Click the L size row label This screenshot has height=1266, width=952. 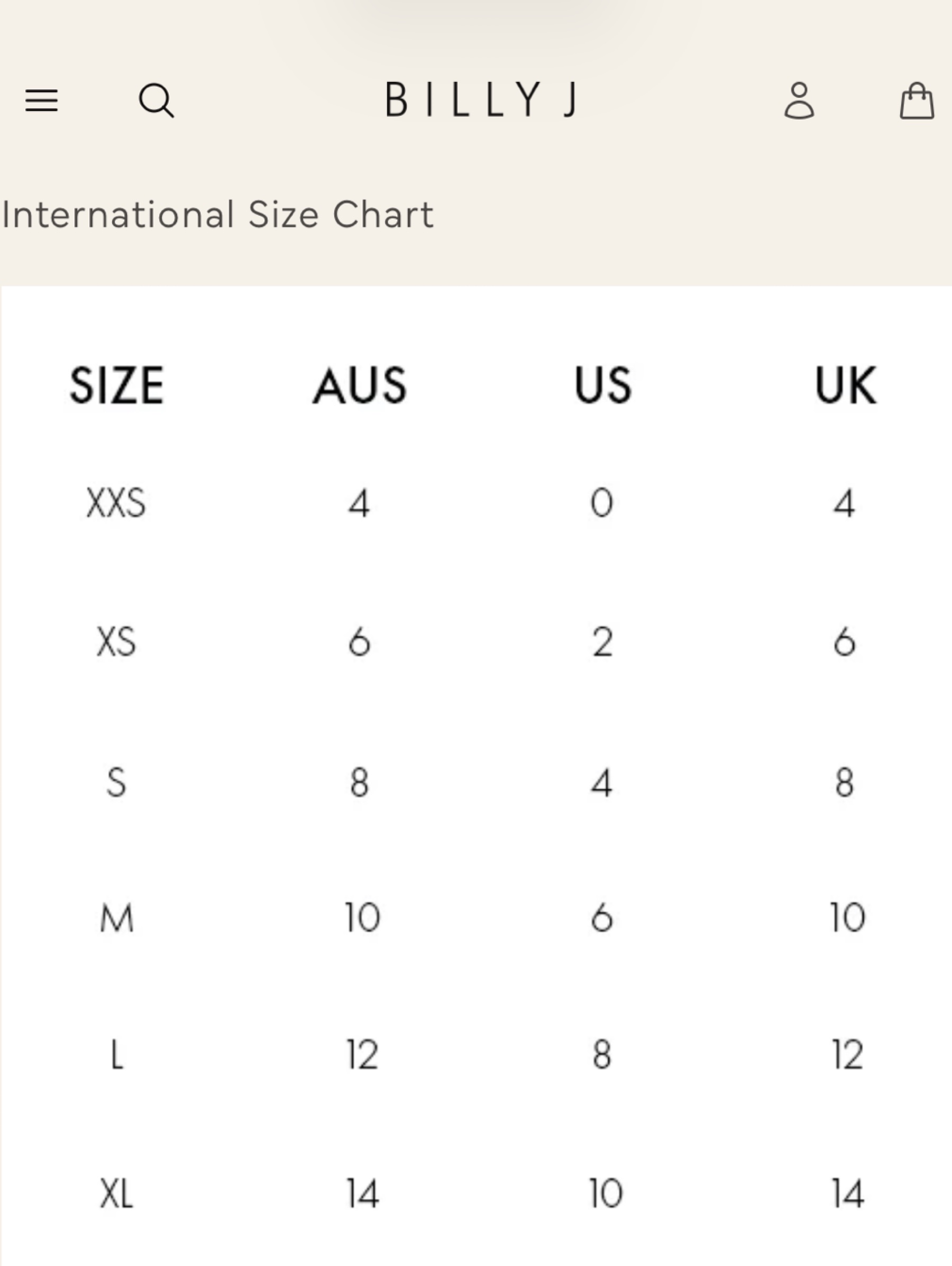coord(117,1055)
